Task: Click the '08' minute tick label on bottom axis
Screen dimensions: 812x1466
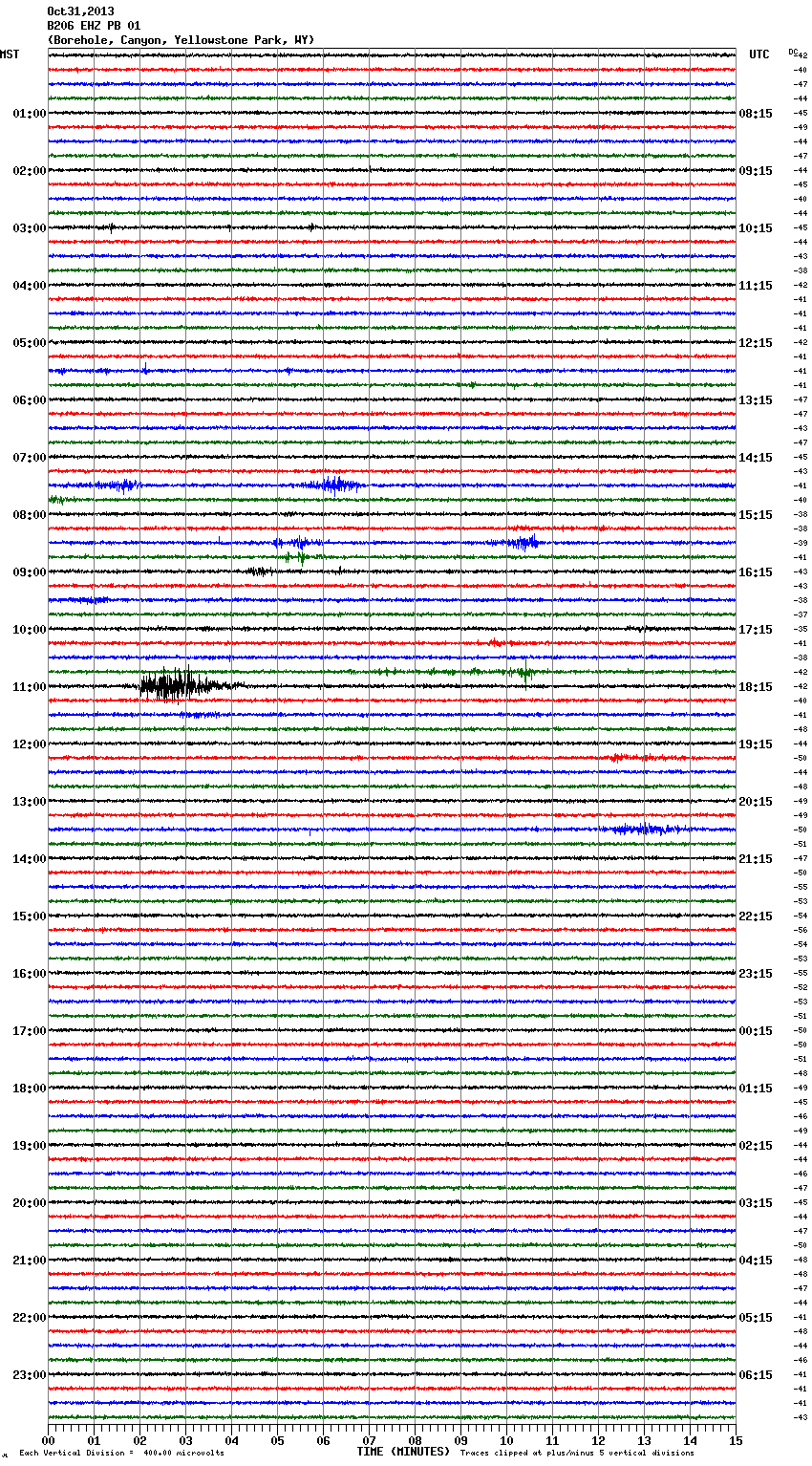Action: coord(415,1440)
